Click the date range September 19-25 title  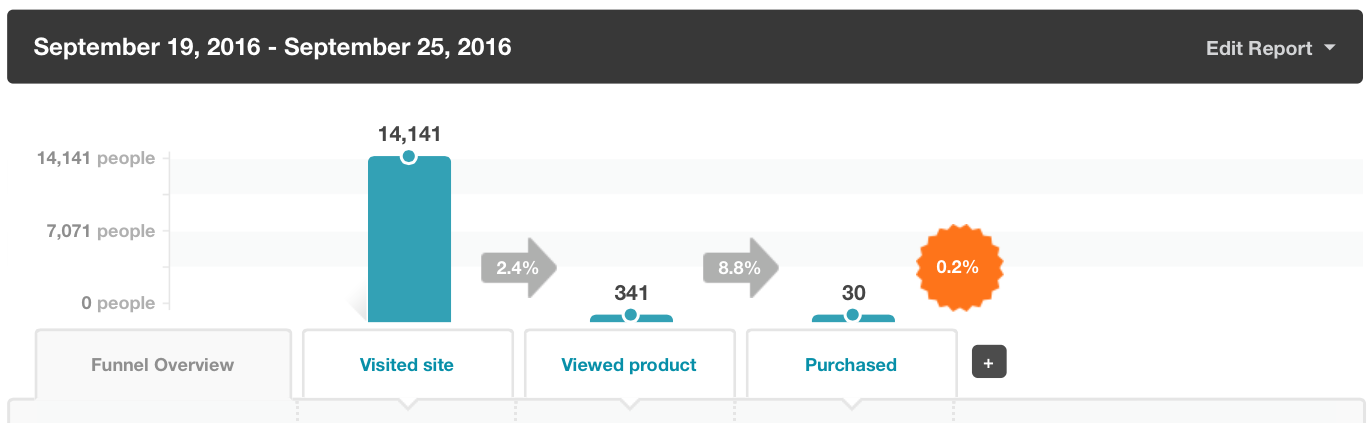pos(272,47)
